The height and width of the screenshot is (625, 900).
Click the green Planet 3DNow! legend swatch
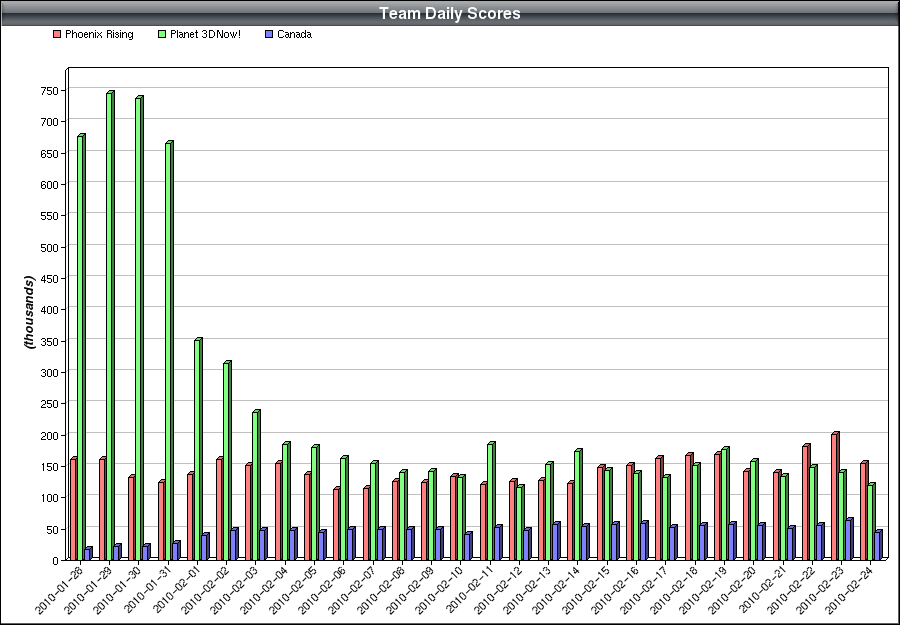point(162,34)
